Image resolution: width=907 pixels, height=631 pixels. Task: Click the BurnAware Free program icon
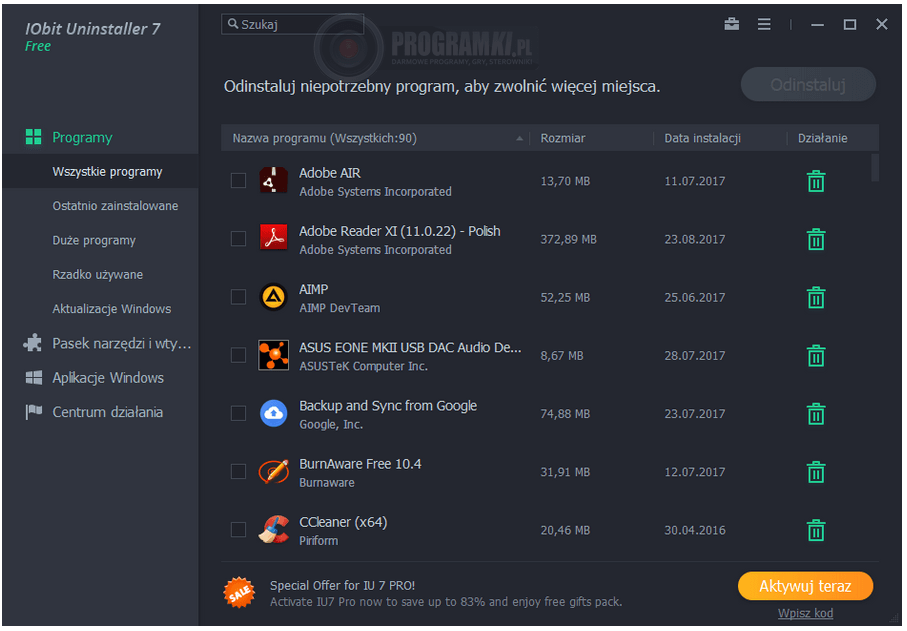click(274, 472)
